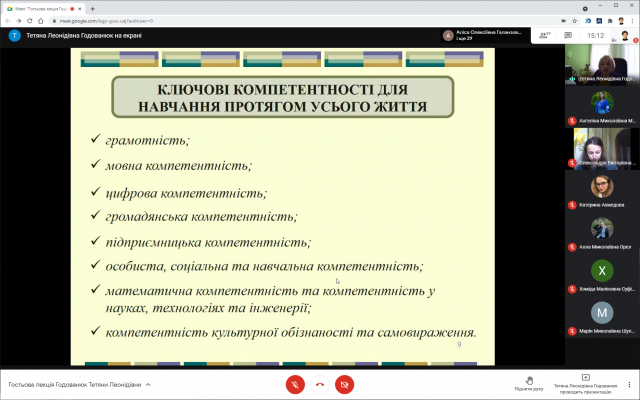Click the gray M avatar participant

[601, 316]
